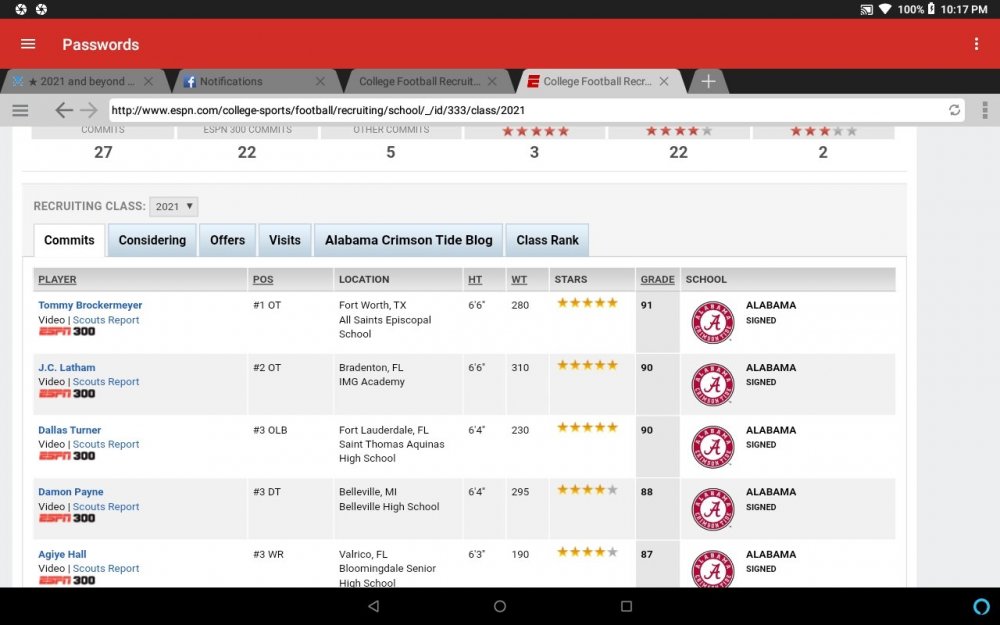Activate the Alexa icon in navigation bar
1000x625 pixels.
click(982, 606)
